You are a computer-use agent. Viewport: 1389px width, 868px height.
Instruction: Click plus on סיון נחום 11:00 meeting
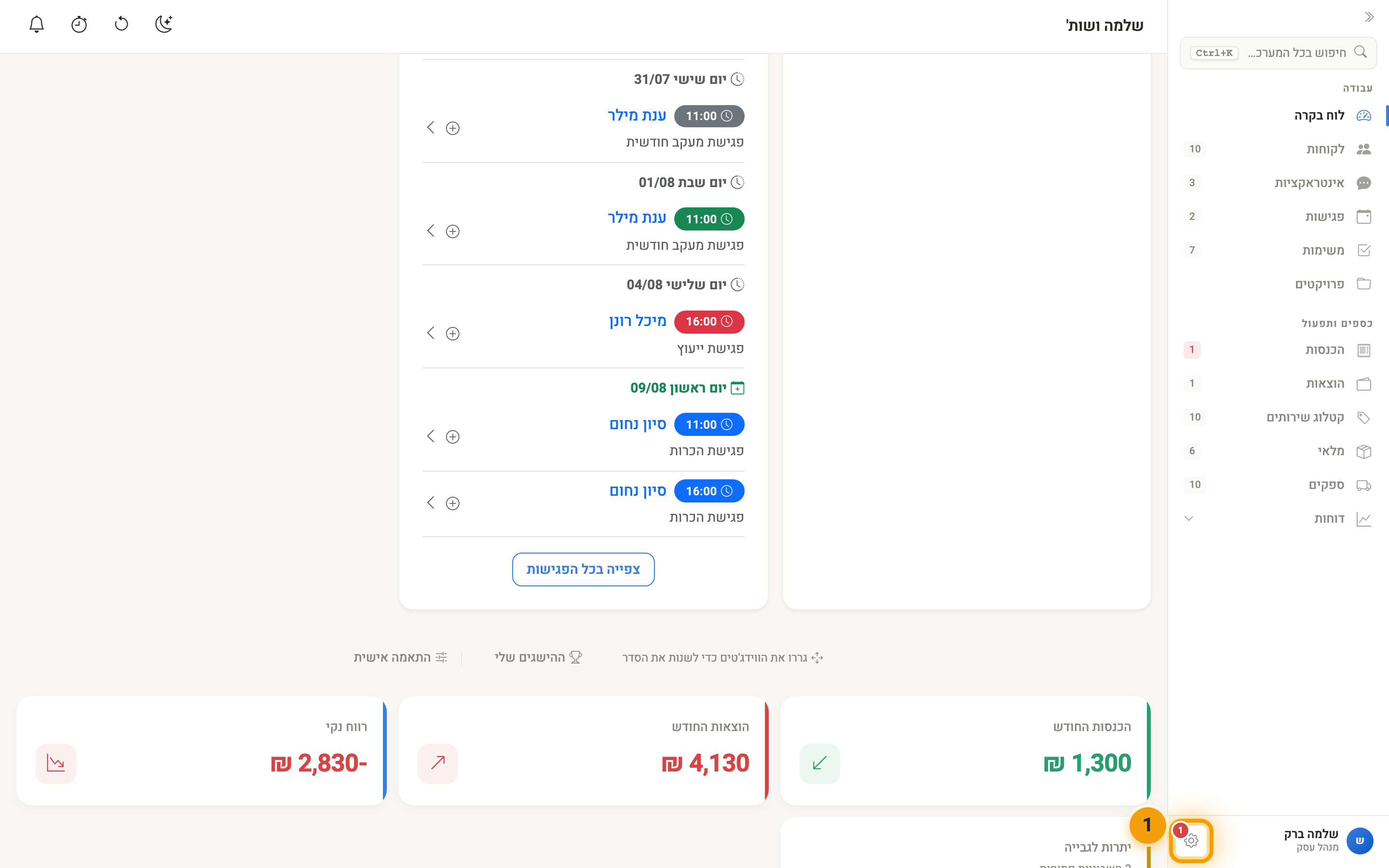[x=453, y=437]
